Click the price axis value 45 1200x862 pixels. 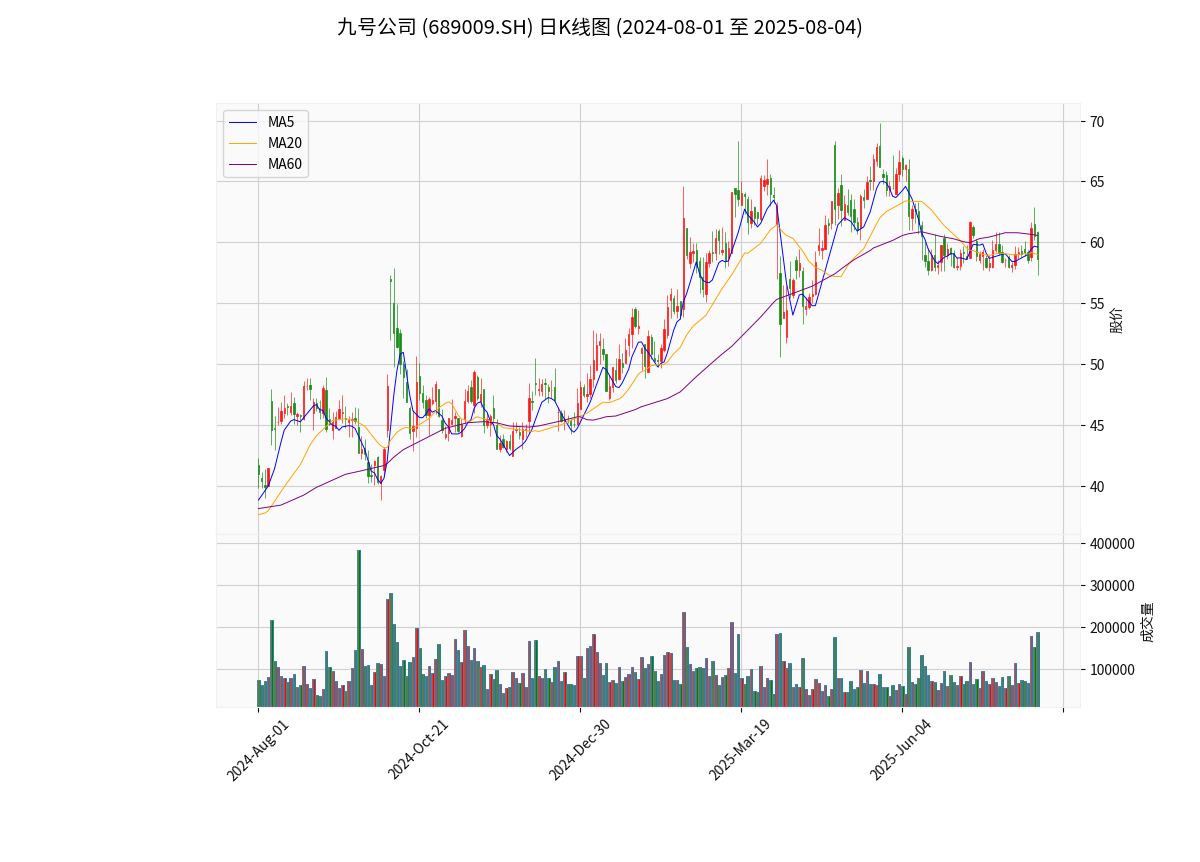pyautogui.click(x=1097, y=426)
